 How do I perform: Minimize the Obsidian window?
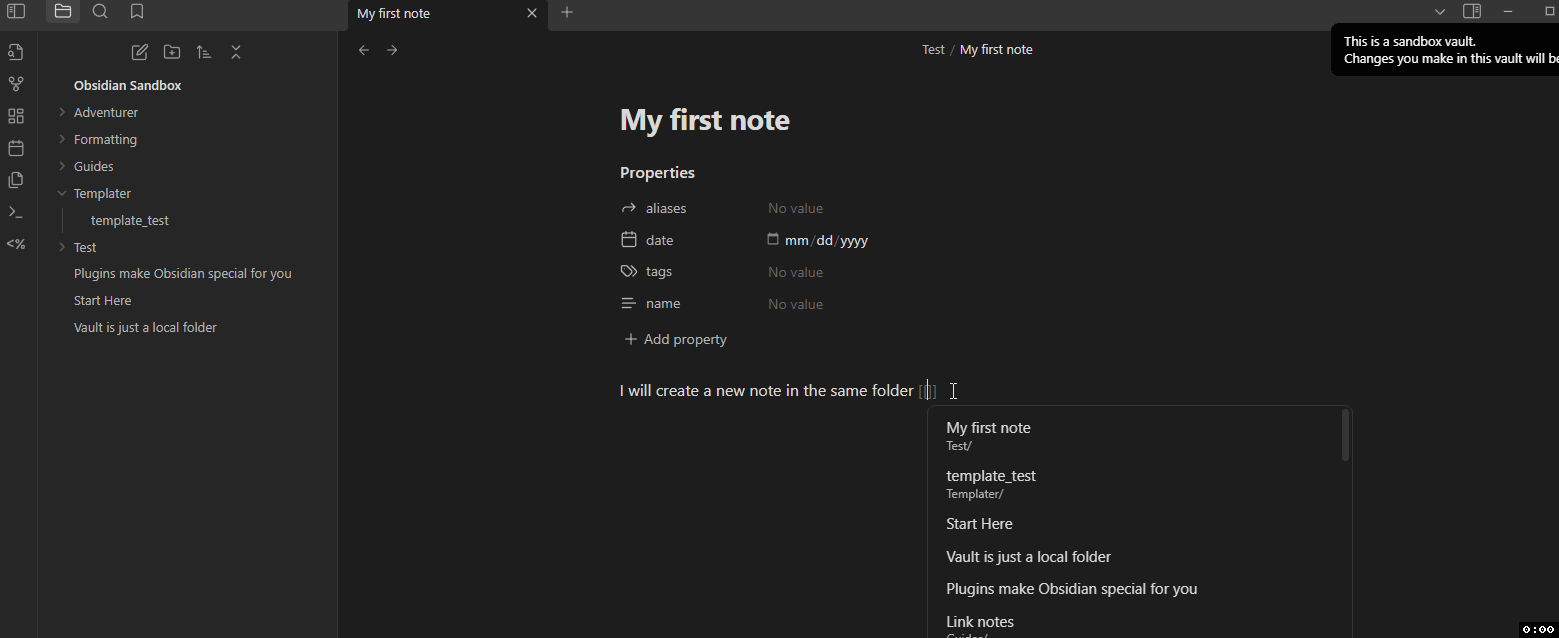1508,12
